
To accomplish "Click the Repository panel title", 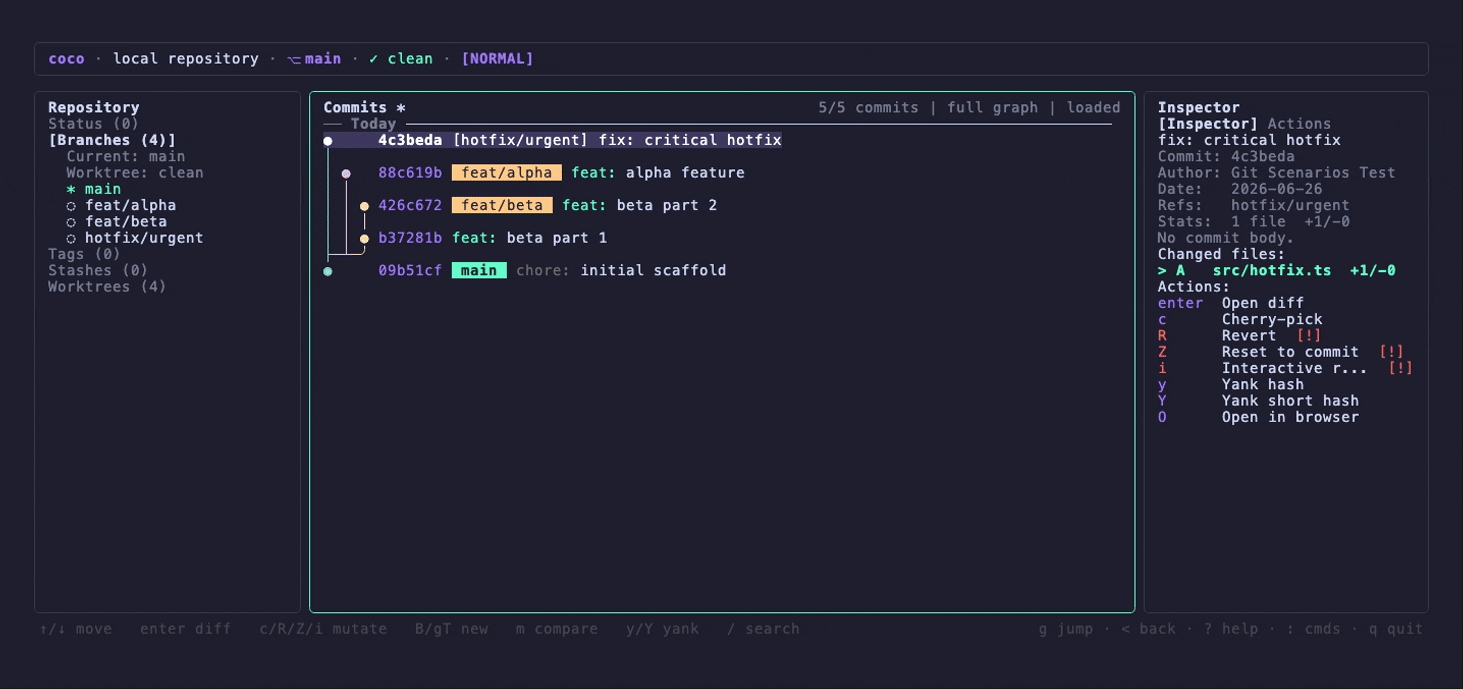I will tap(94, 107).
